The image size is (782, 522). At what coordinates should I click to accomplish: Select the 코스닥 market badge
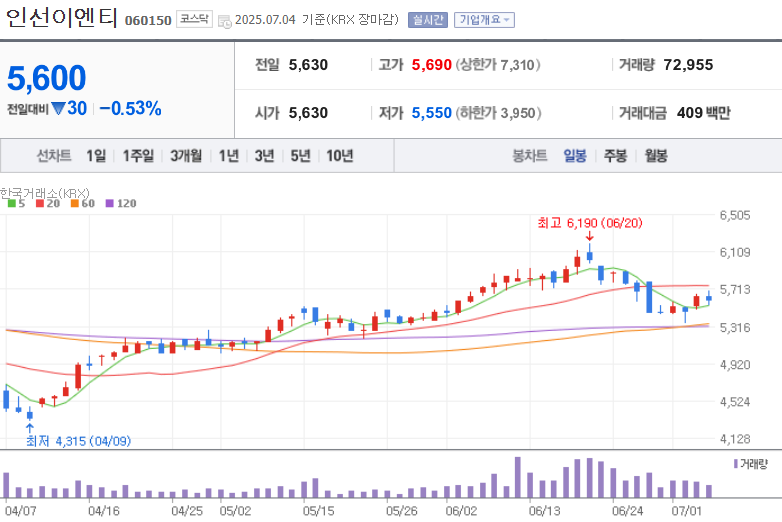194,19
